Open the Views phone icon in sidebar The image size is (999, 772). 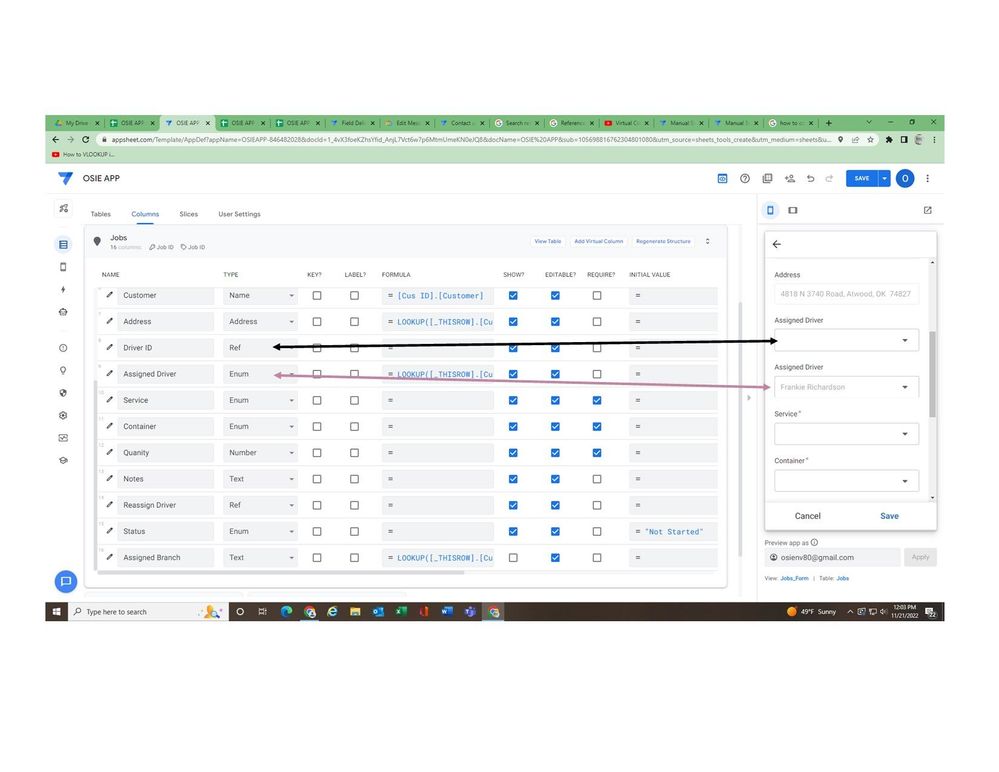click(63, 267)
